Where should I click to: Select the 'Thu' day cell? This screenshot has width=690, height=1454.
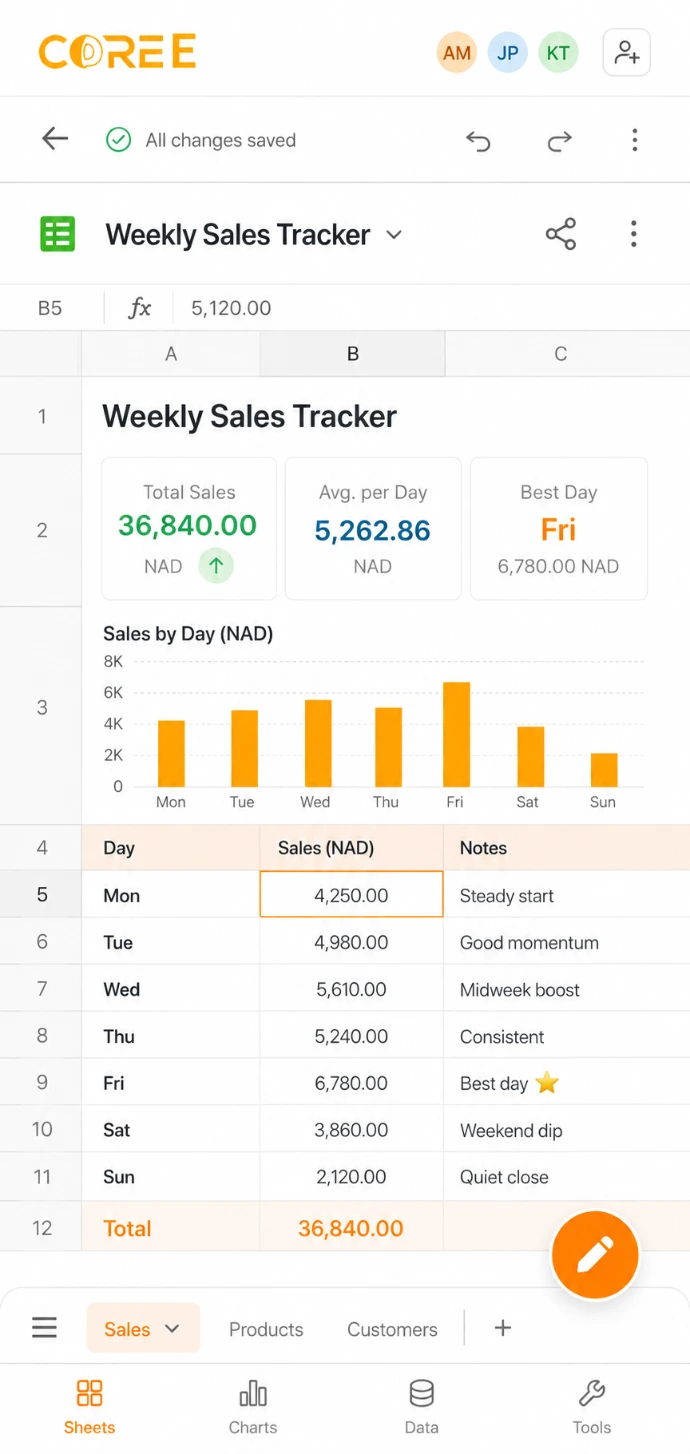click(x=171, y=1036)
